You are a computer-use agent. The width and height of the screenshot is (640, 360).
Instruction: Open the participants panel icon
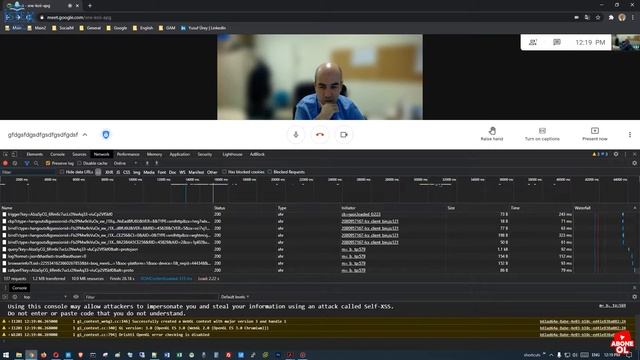coord(533,42)
